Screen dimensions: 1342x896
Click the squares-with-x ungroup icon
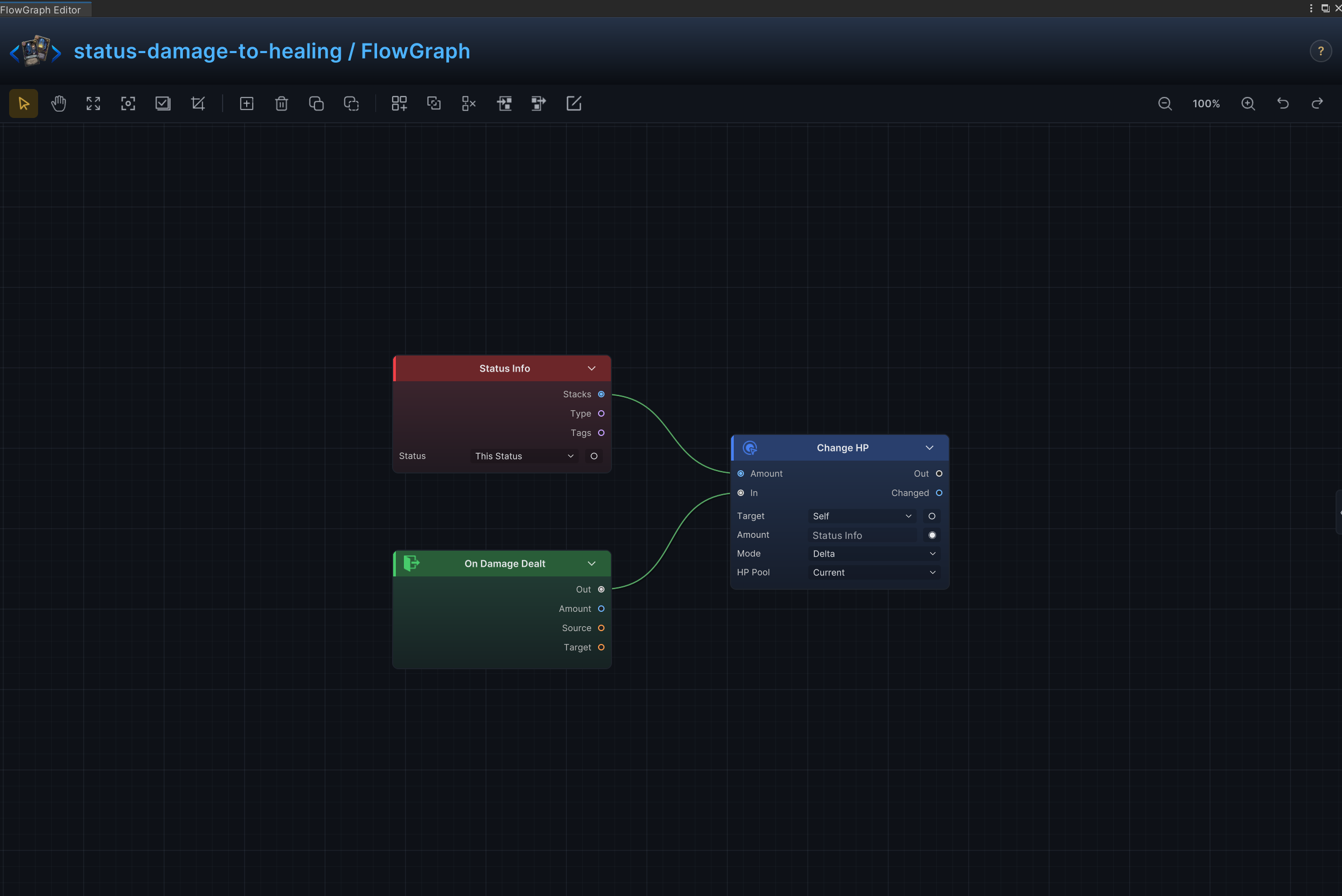[469, 103]
